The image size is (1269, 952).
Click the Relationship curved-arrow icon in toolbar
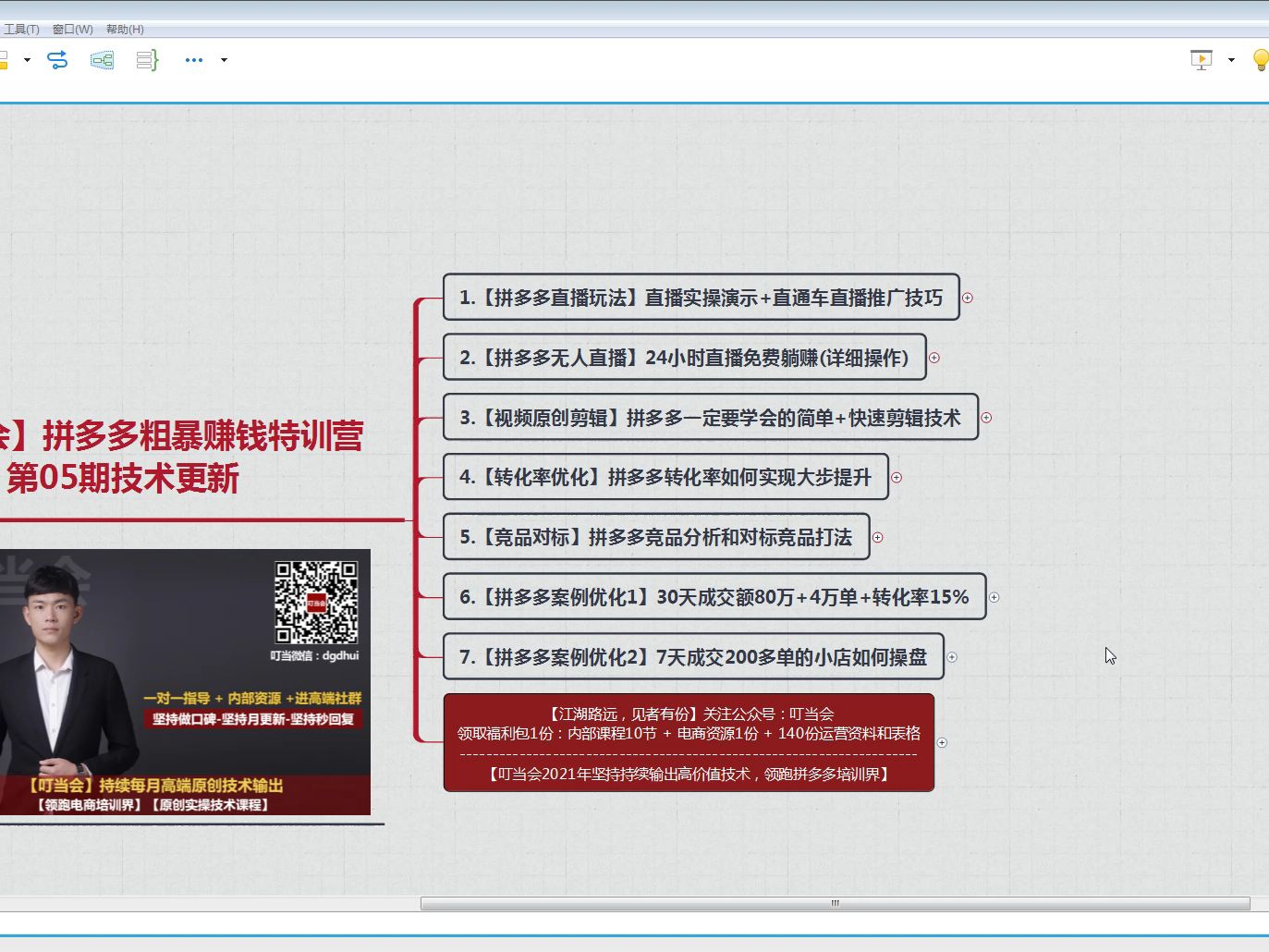57,60
